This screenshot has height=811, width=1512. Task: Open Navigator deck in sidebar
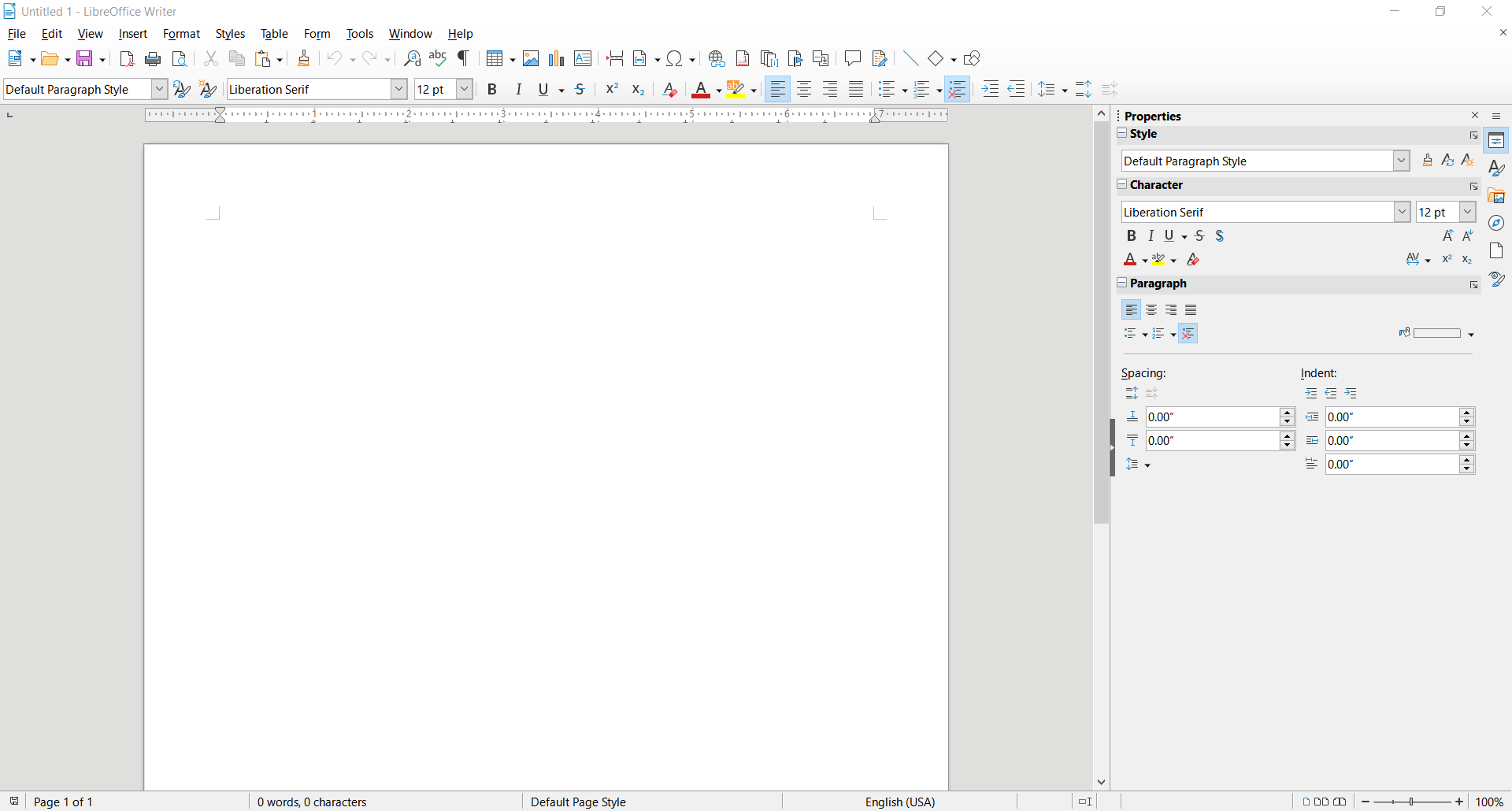pyautogui.click(x=1497, y=224)
